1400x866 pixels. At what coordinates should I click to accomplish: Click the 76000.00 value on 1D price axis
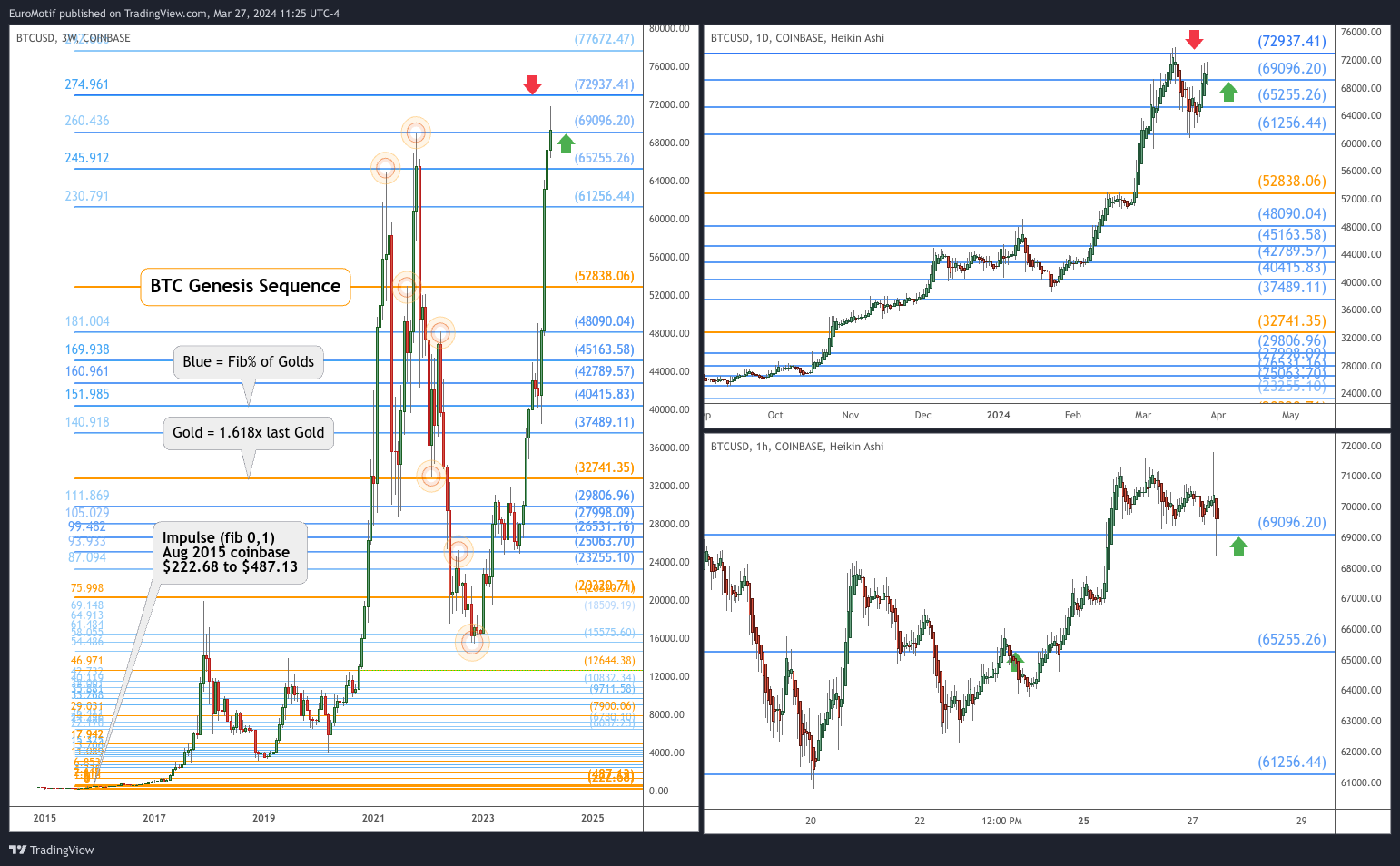1361,32
